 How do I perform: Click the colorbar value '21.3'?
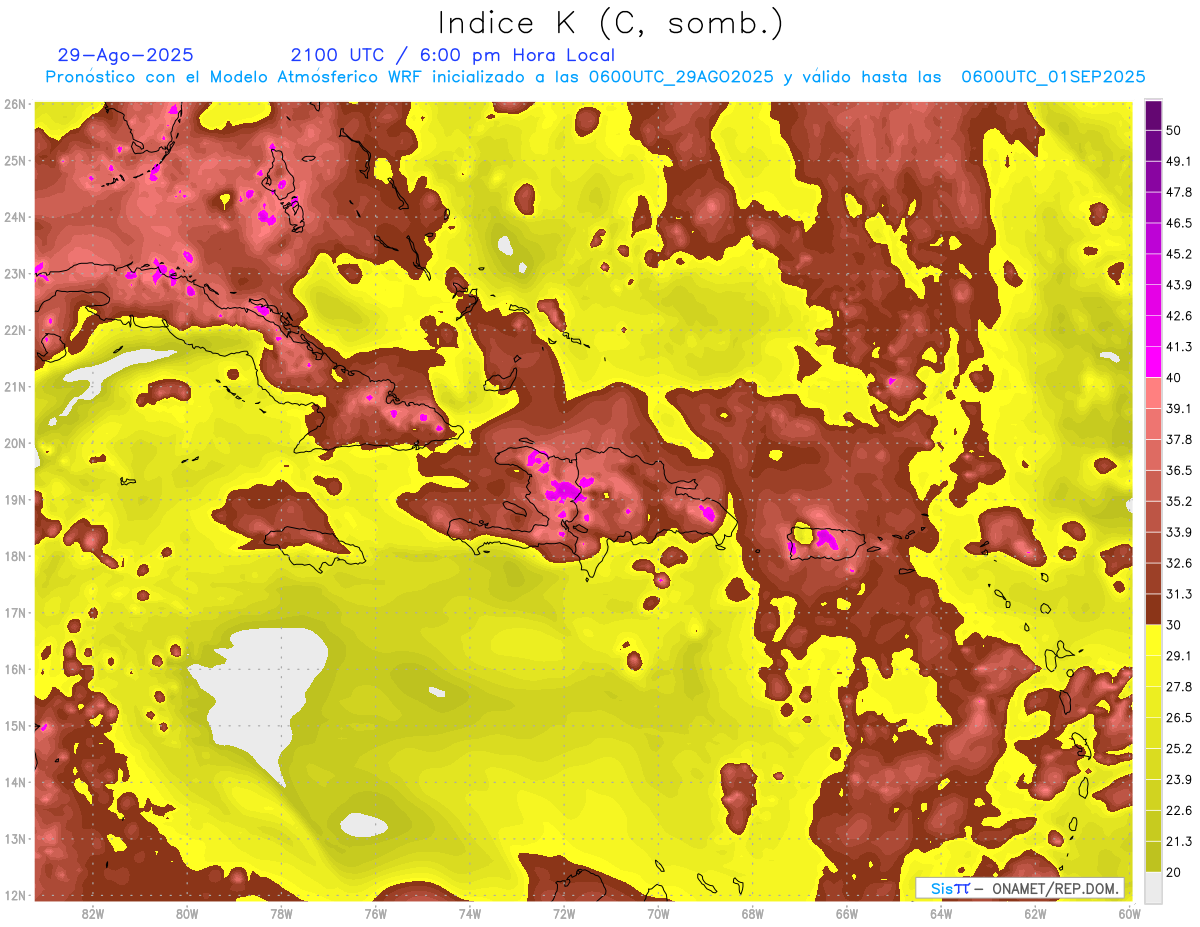click(x=1178, y=842)
